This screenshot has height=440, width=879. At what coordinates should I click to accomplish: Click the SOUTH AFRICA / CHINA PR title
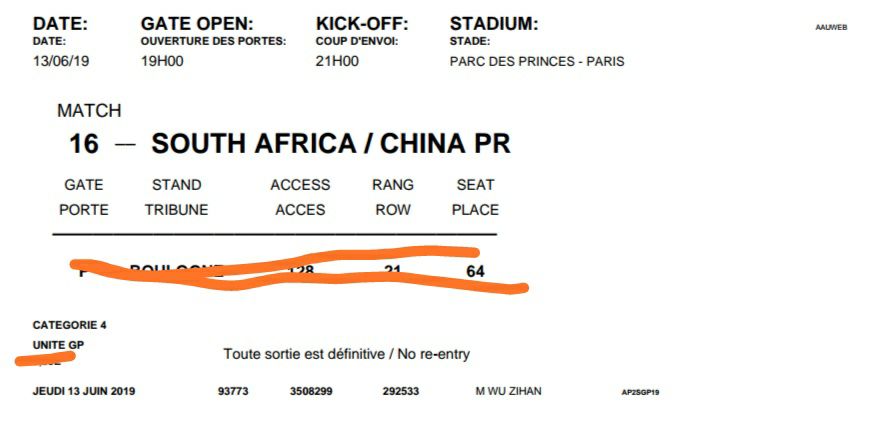tap(331, 144)
